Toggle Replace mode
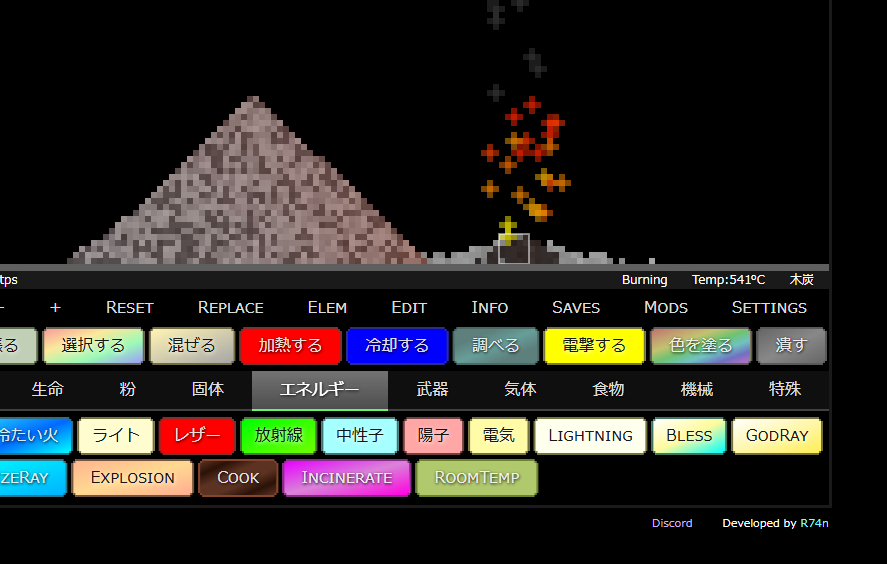The image size is (887, 564). 231,307
